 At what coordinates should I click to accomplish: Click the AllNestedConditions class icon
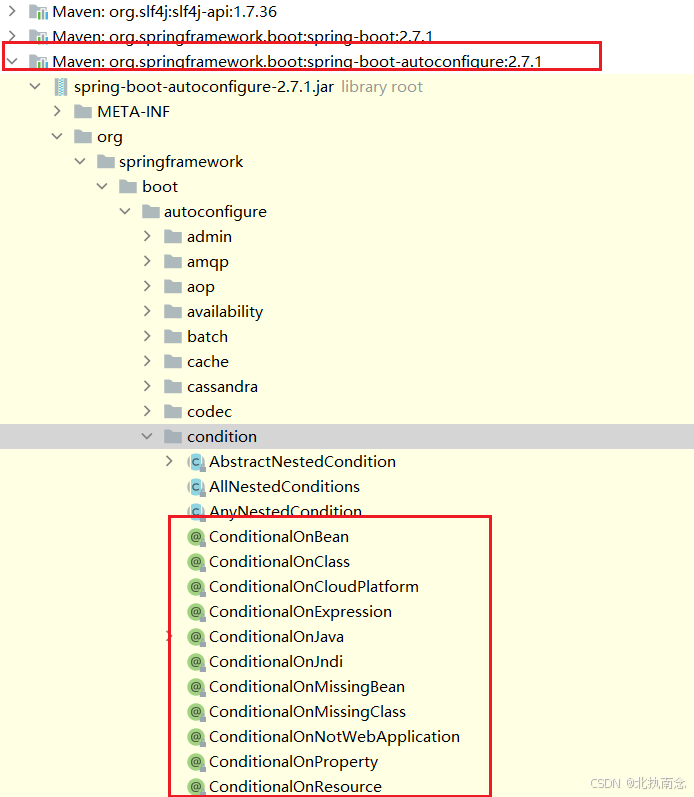(x=196, y=487)
